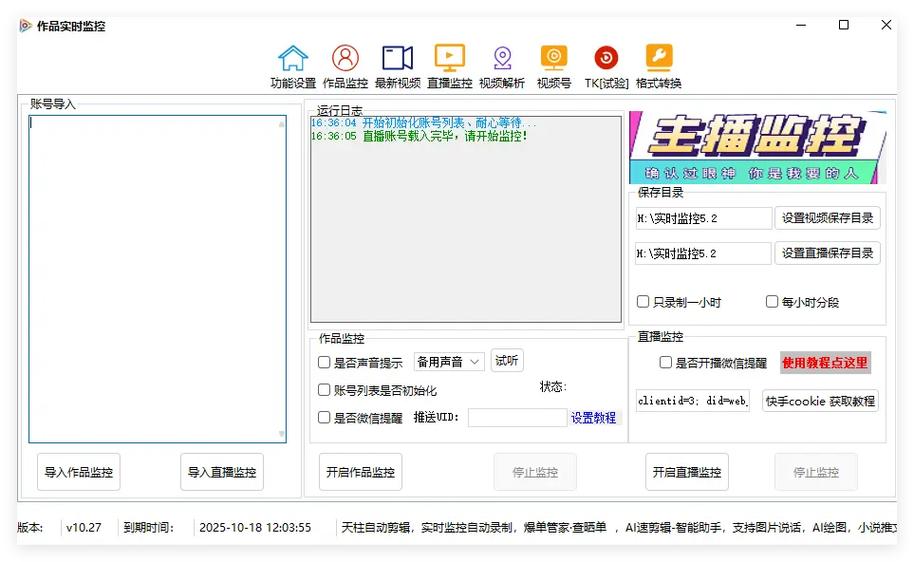Click the 试听 button

(507, 361)
